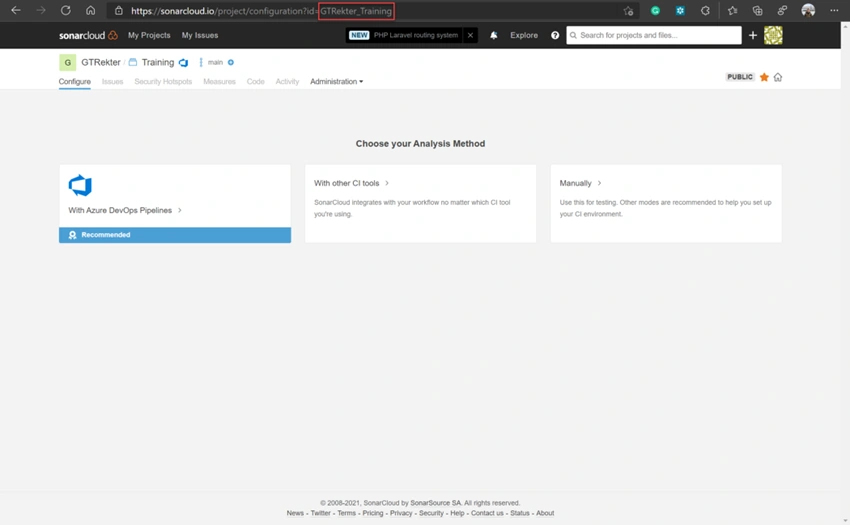Open the Privacy footer link
Screen dimensions: 850x525
[x=401, y=513]
